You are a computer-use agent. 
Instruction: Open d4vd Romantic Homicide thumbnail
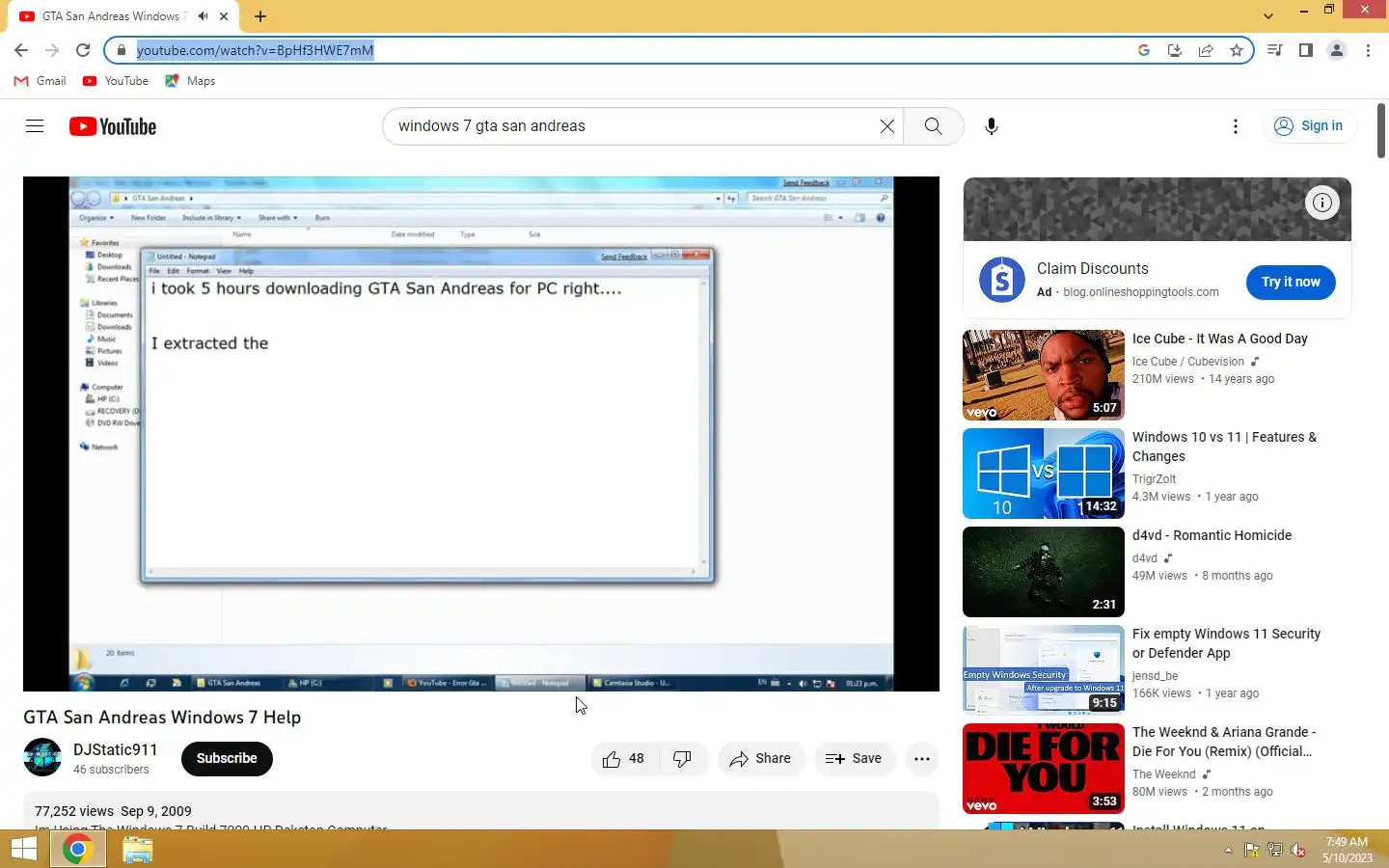coord(1044,572)
